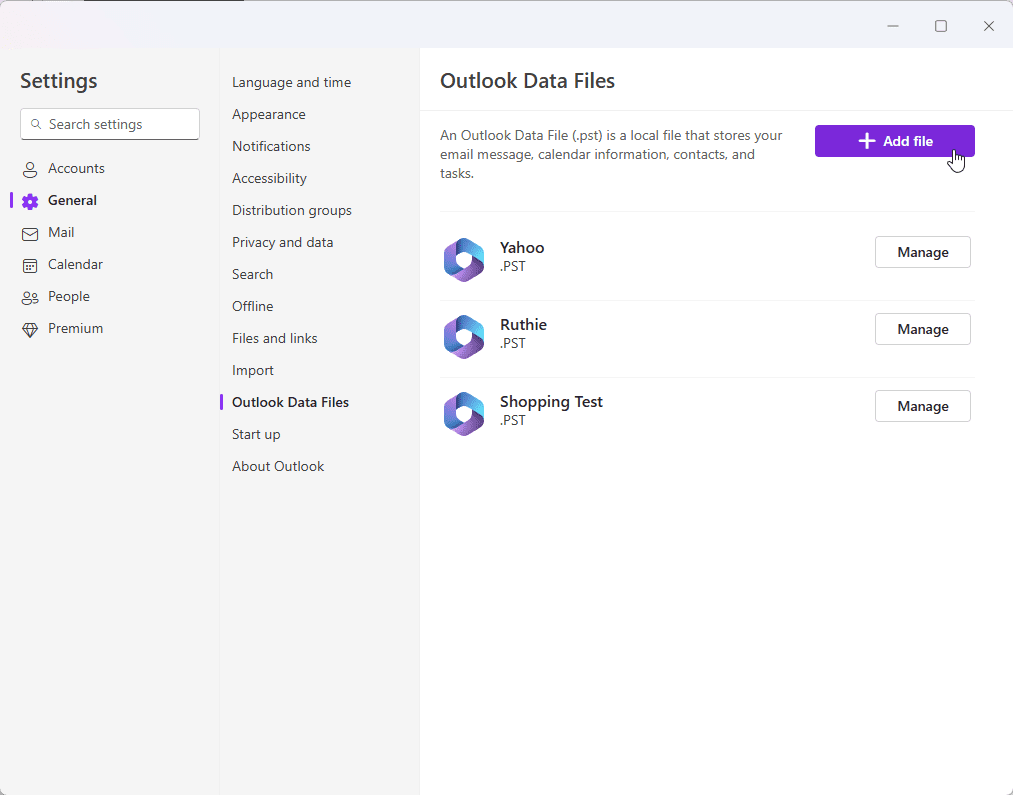The height and width of the screenshot is (795, 1013).
Task: Click the plus icon on Add file
Action: [x=866, y=141]
